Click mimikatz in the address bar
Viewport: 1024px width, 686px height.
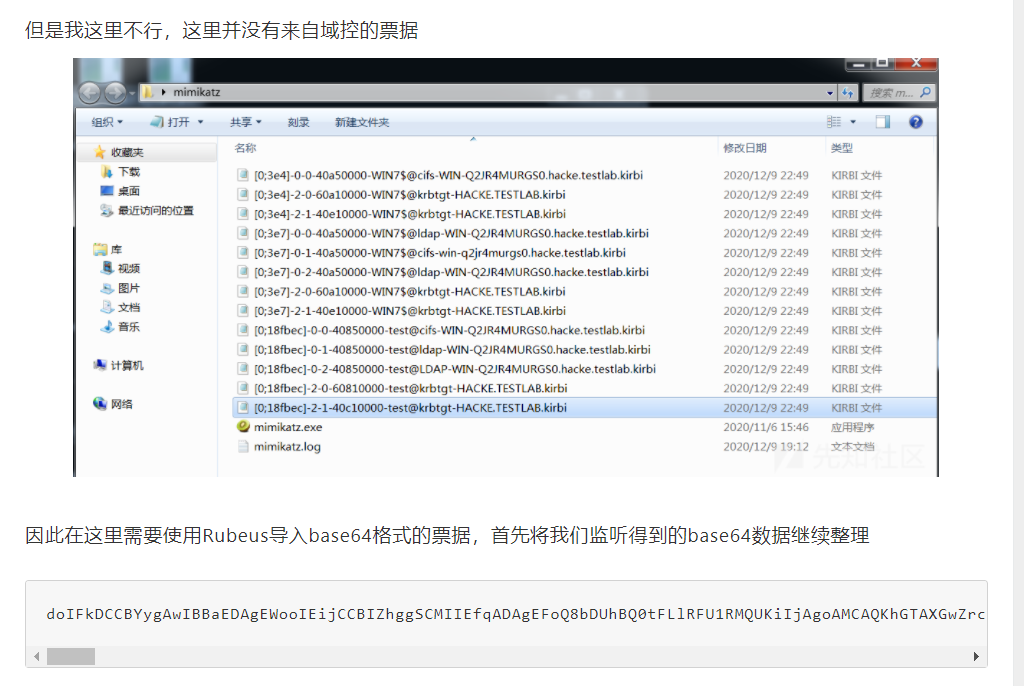[x=197, y=92]
